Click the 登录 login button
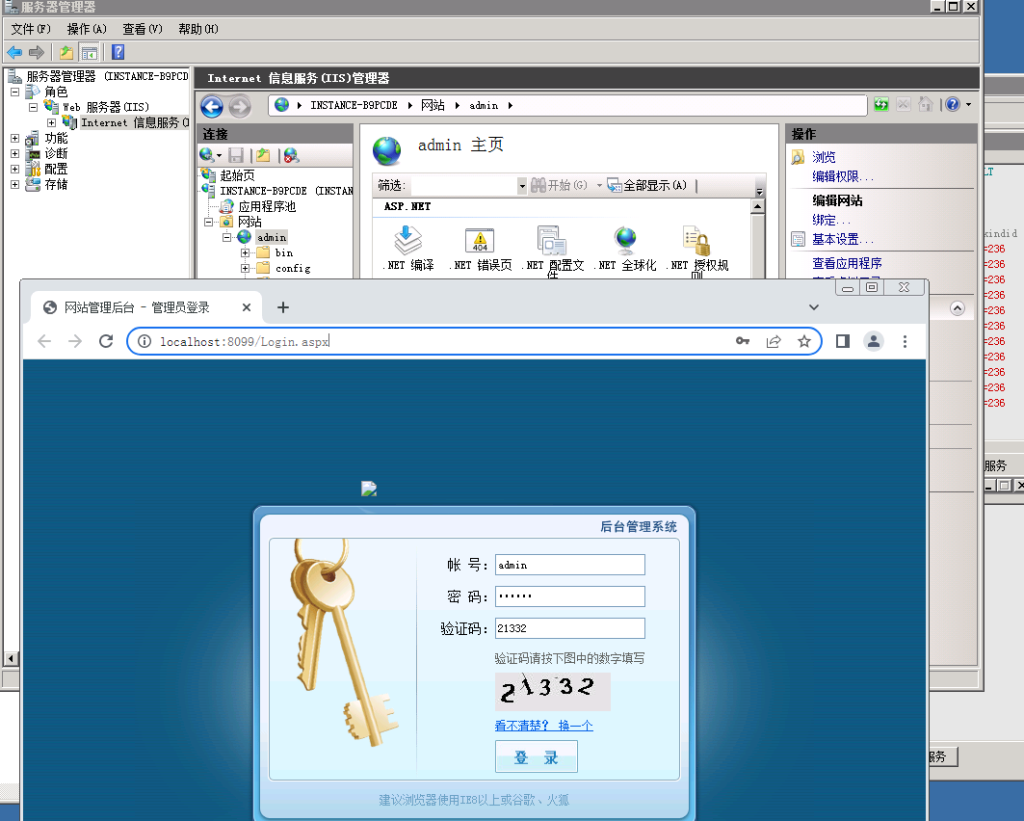The height and width of the screenshot is (821, 1024). 536,758
